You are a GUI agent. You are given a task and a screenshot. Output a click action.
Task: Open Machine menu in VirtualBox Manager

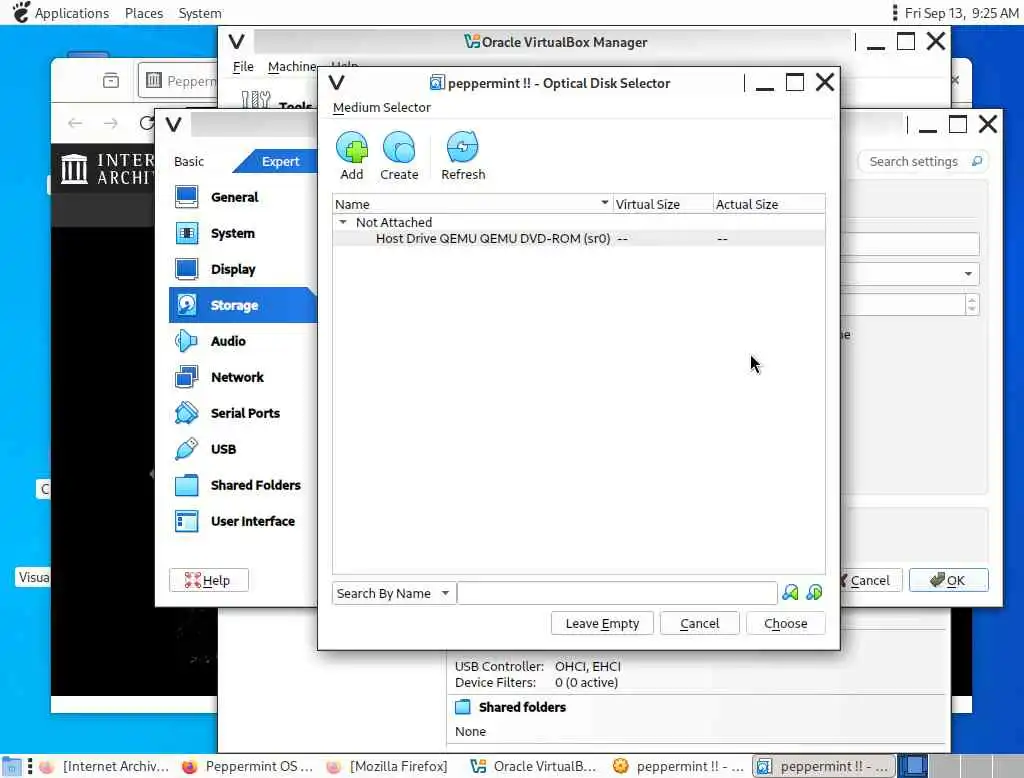coord(291,67)
